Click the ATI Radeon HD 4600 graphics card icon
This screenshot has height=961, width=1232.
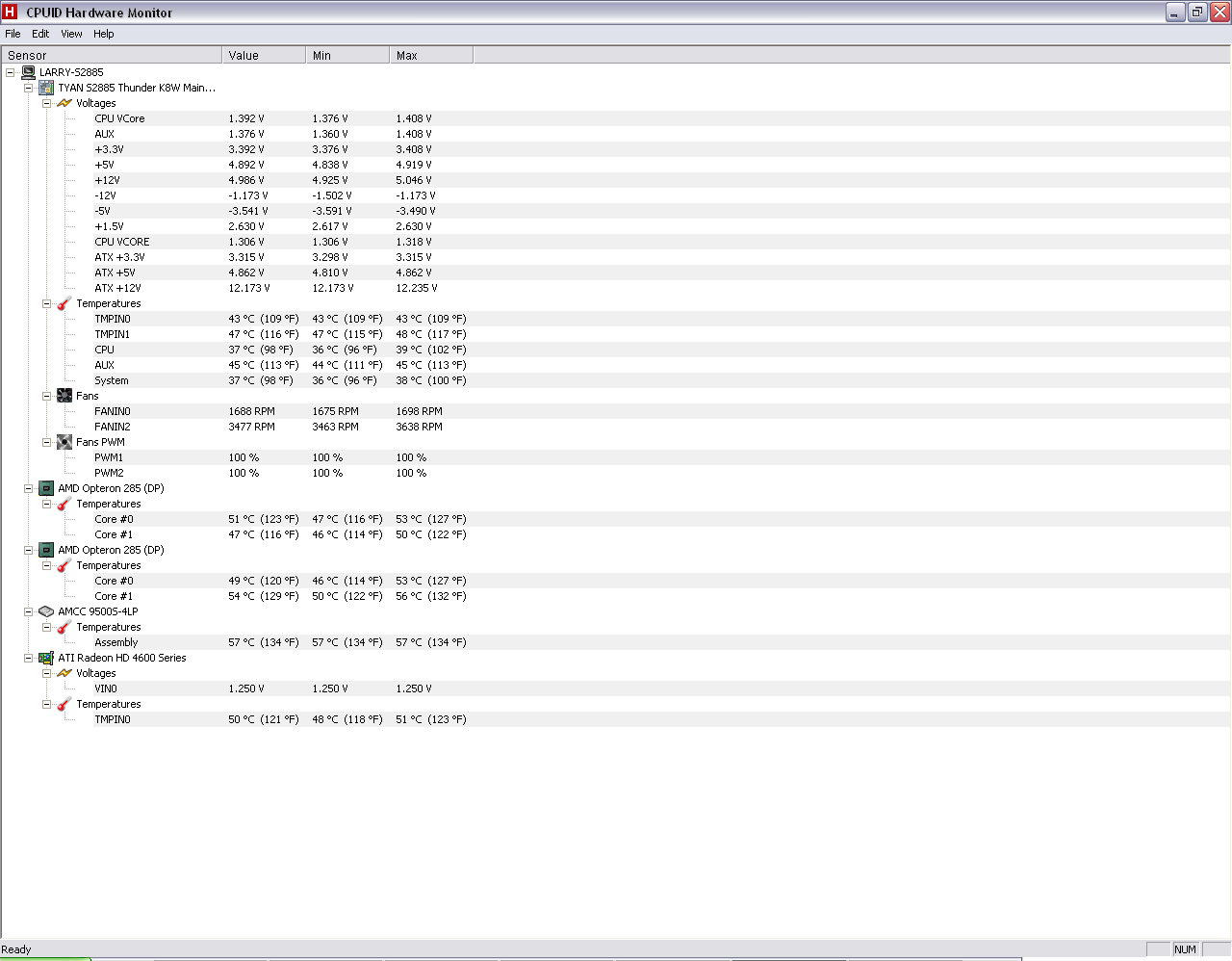(x=46, y=658)
